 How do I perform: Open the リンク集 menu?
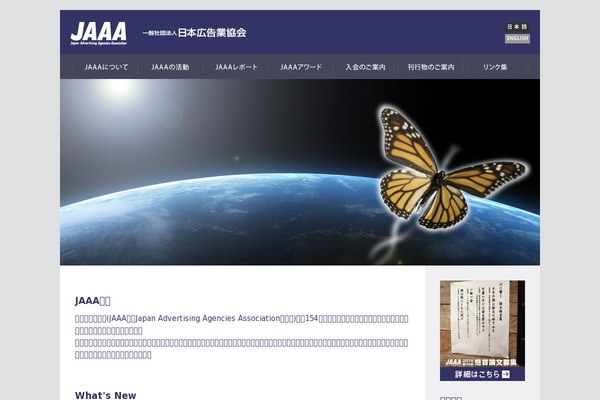495,67
